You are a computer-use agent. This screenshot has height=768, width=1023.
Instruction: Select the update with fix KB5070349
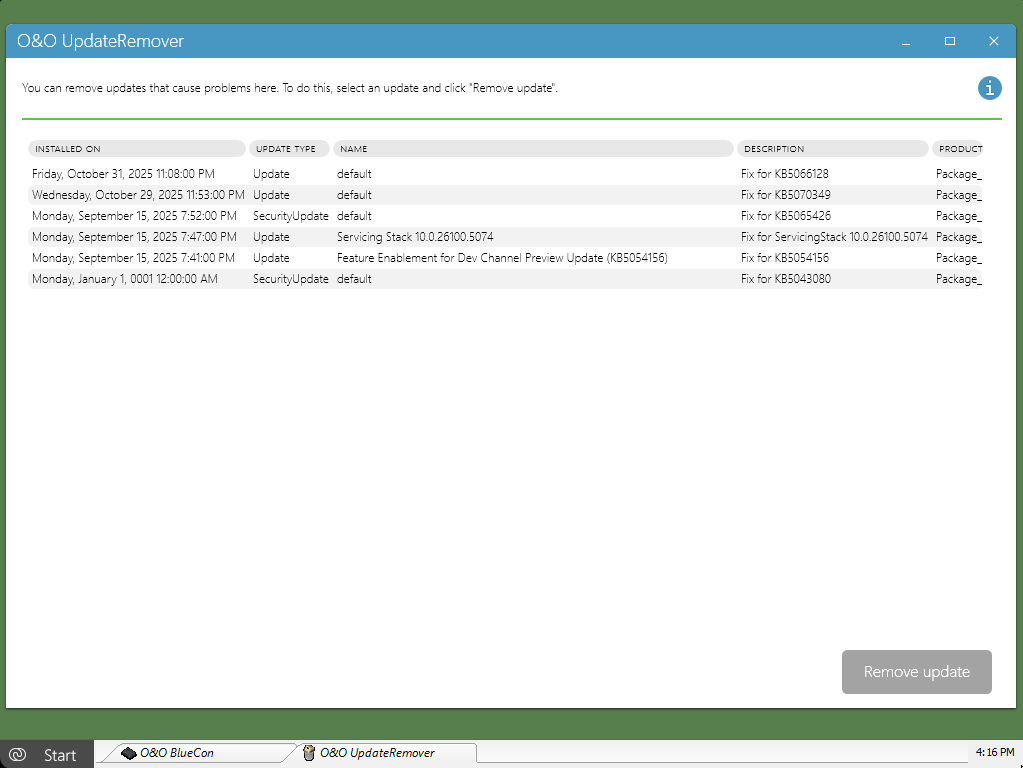500,195
